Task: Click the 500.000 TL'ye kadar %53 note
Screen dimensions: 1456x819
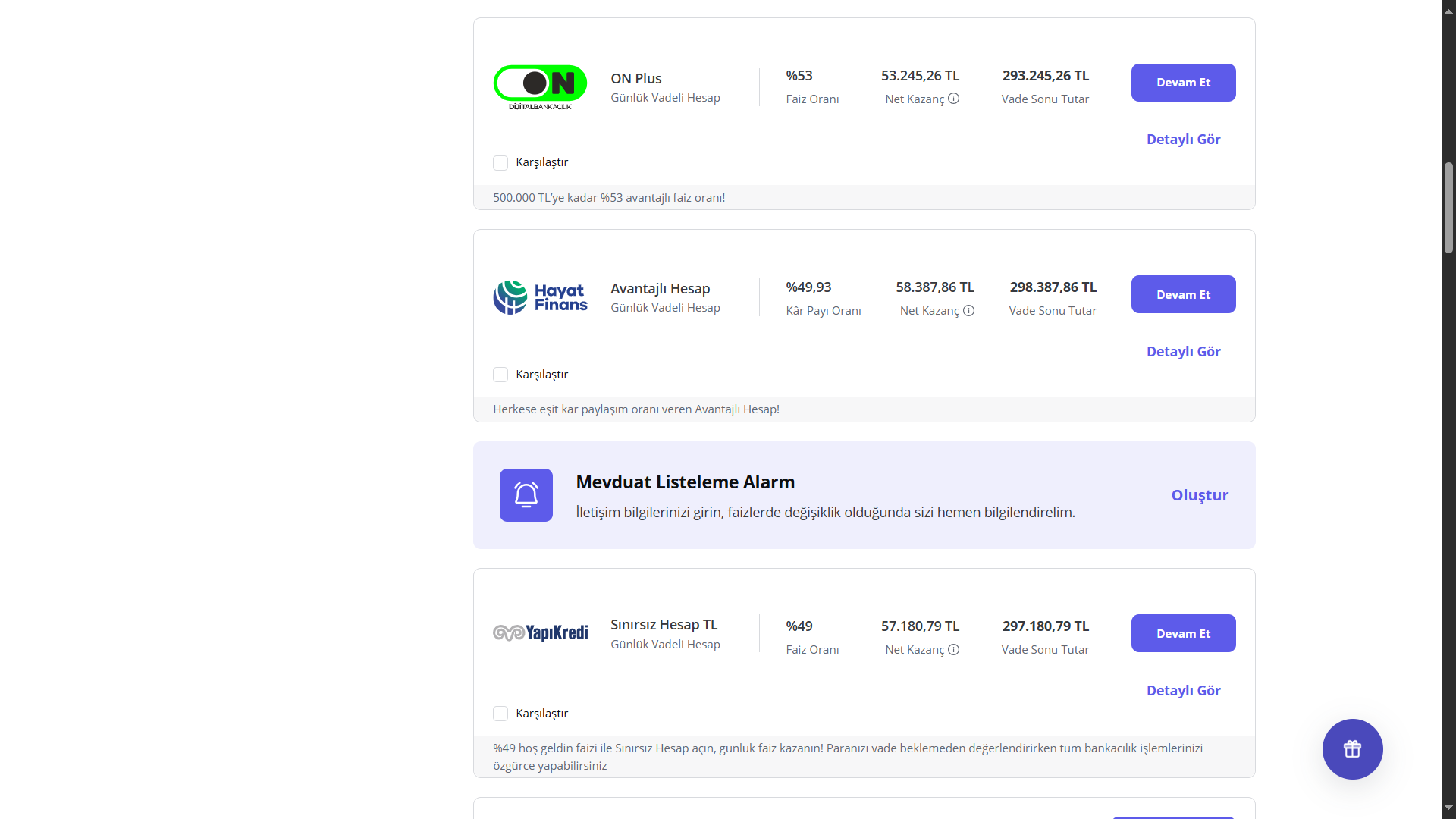Action: tap(609, 198)
